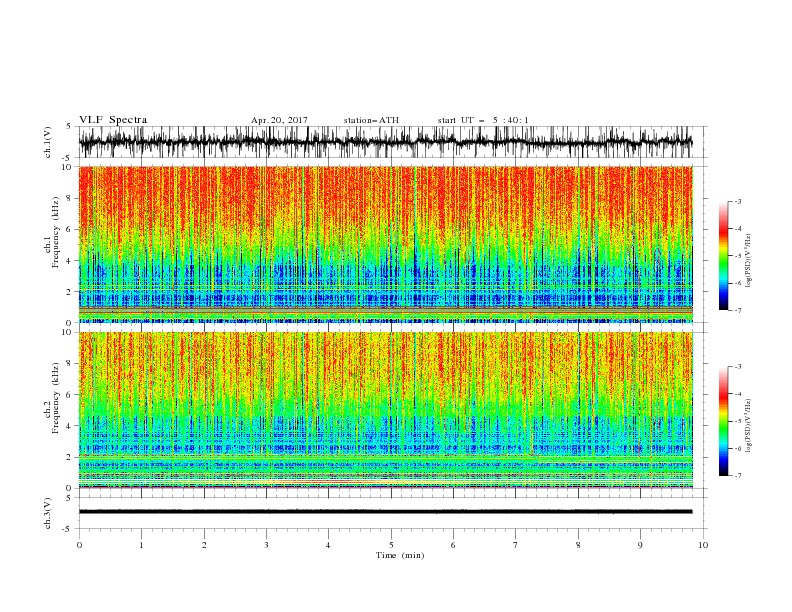Image resolution: width=792 pixels, height=612 pixels.
Task: Click the "4" tick on the time axis
Action: tap(328, 545)
